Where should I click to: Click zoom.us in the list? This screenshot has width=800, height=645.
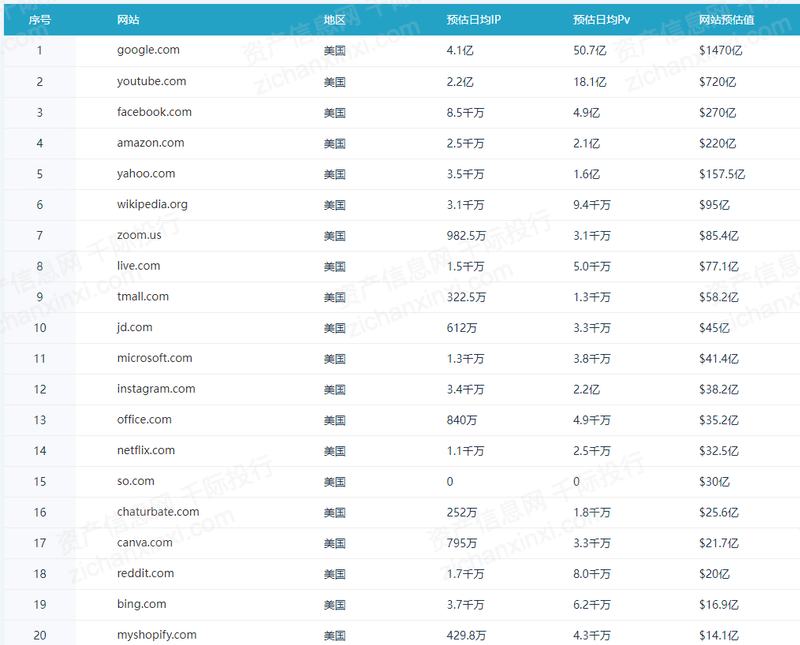click(139, 235)
